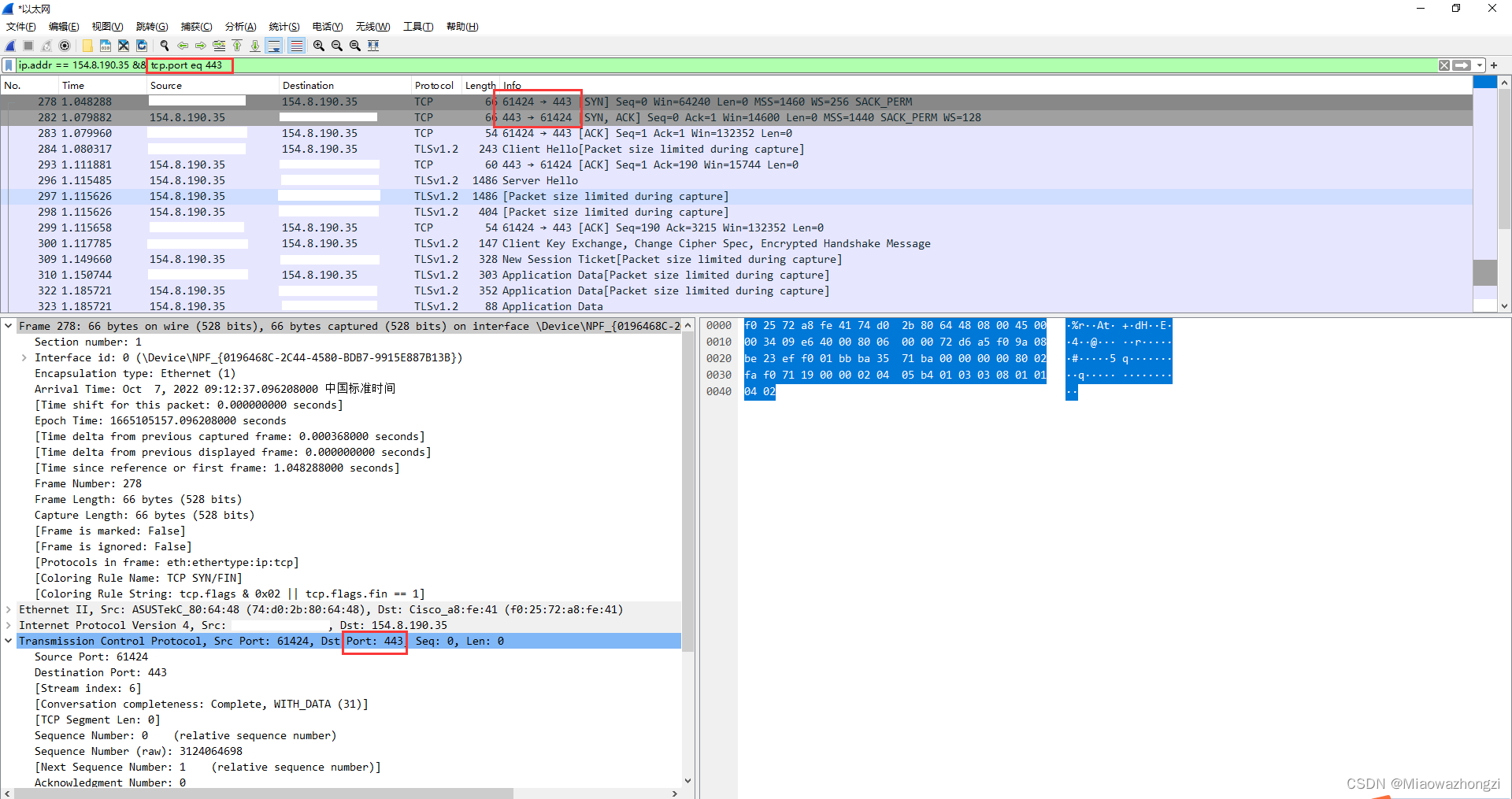Sort packets by Time column header

pos(102,86)
